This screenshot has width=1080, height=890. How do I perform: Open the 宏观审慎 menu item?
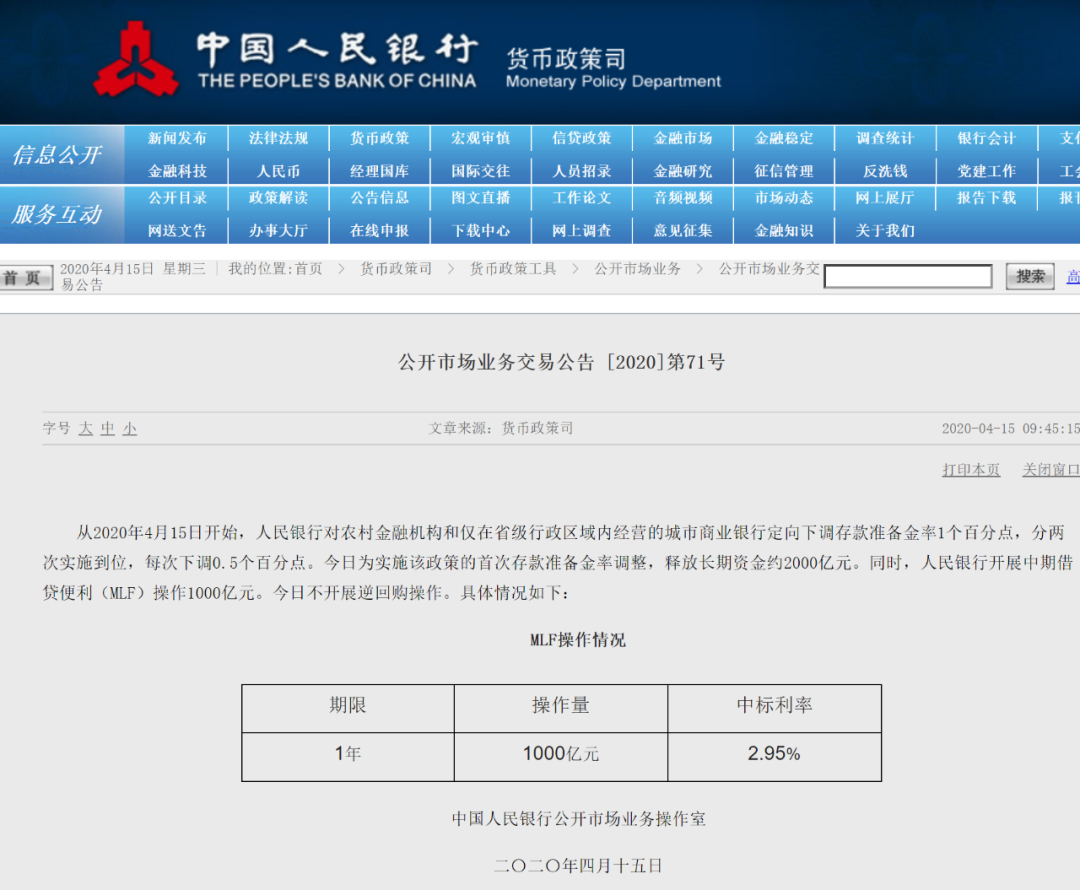(x=481, y=138)
